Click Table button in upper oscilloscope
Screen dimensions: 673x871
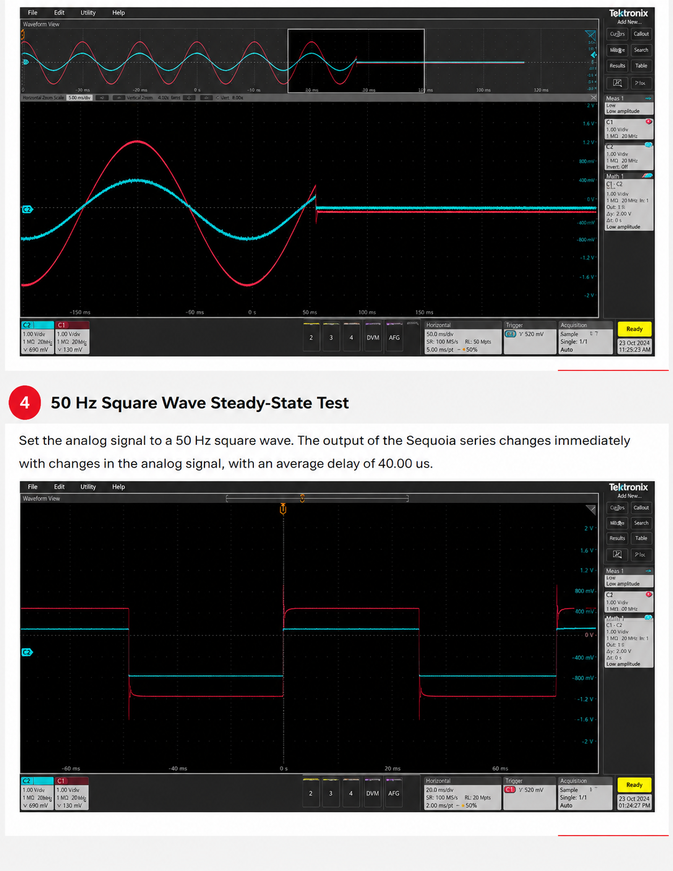pos(641,66)
